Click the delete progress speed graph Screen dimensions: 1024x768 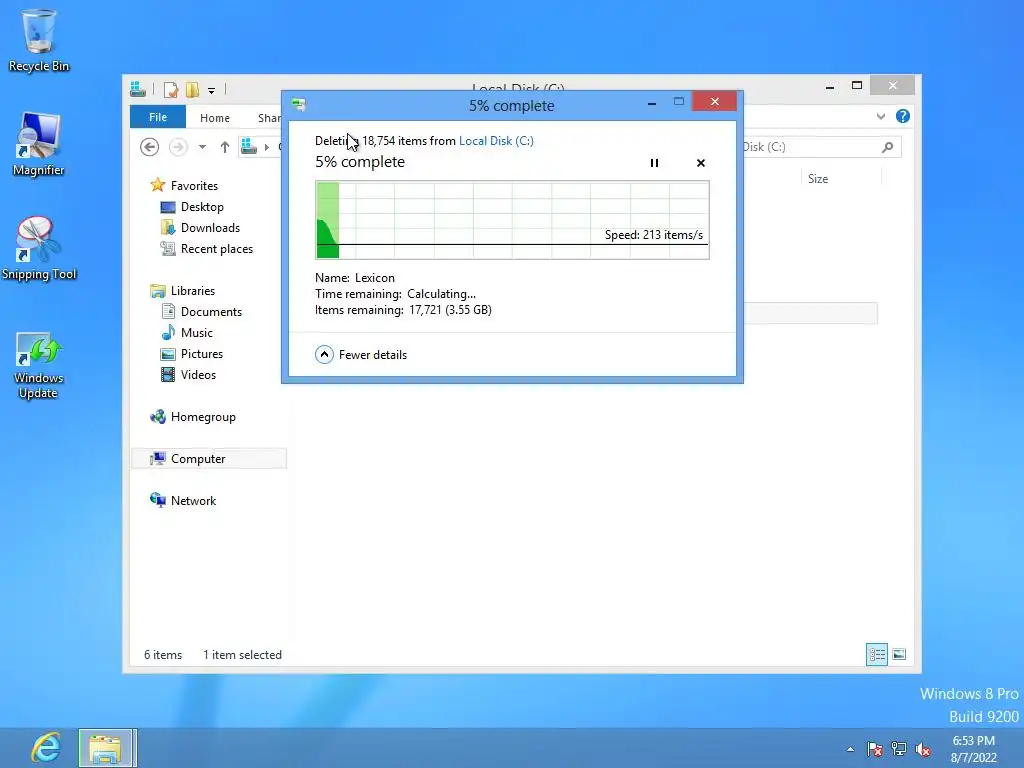[x=512, y=220]
